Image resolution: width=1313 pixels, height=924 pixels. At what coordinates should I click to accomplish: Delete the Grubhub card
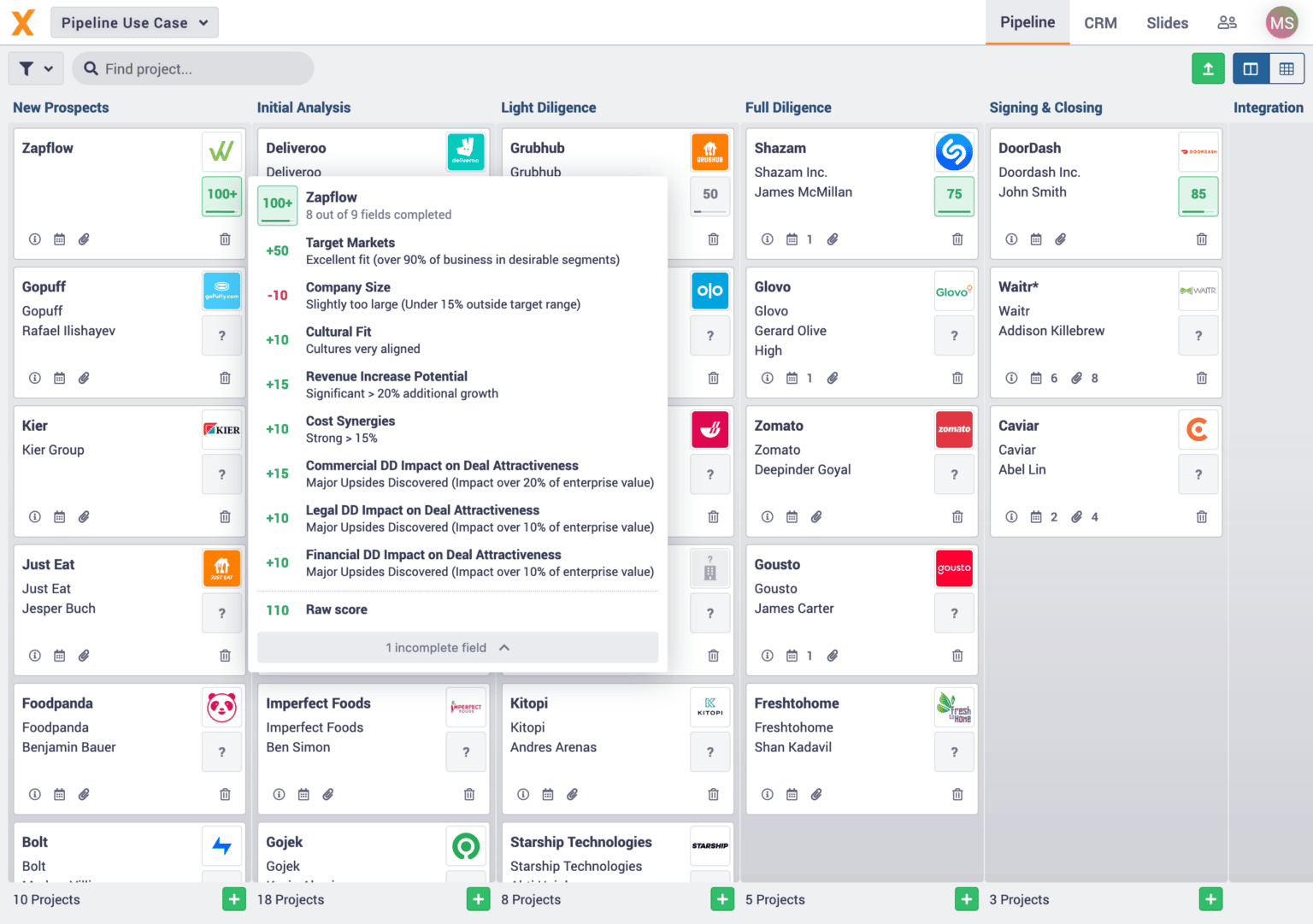[714, 239]
